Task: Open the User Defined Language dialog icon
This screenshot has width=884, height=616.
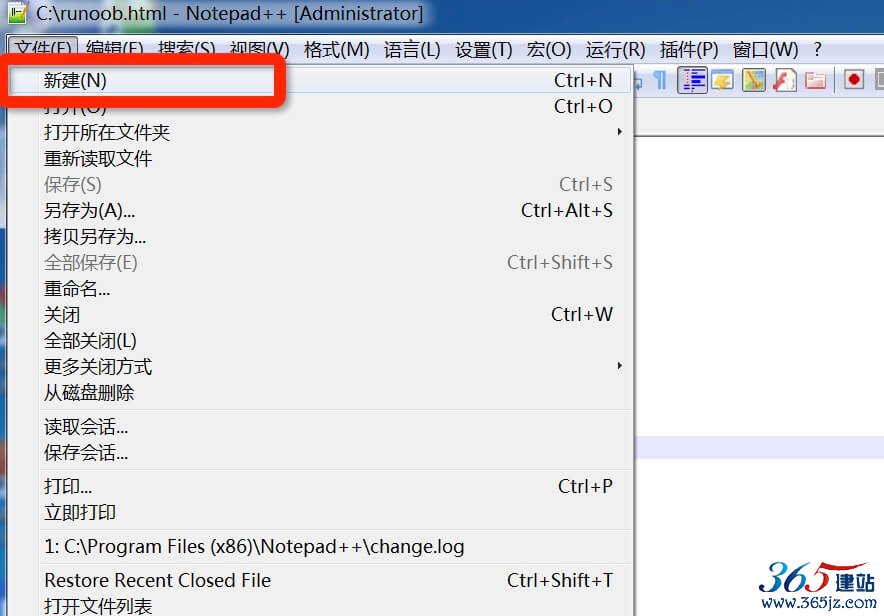Action: tap(722, 80)
